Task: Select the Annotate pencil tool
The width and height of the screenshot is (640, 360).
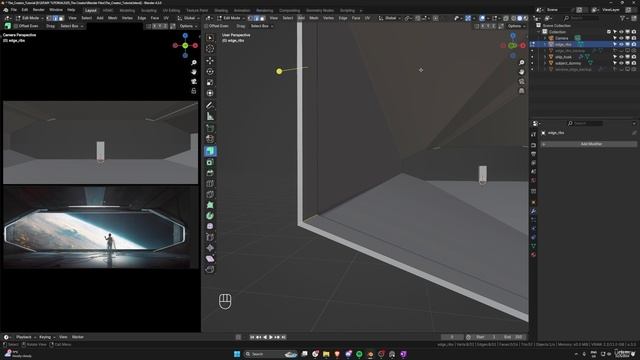Action: [210, 105]
